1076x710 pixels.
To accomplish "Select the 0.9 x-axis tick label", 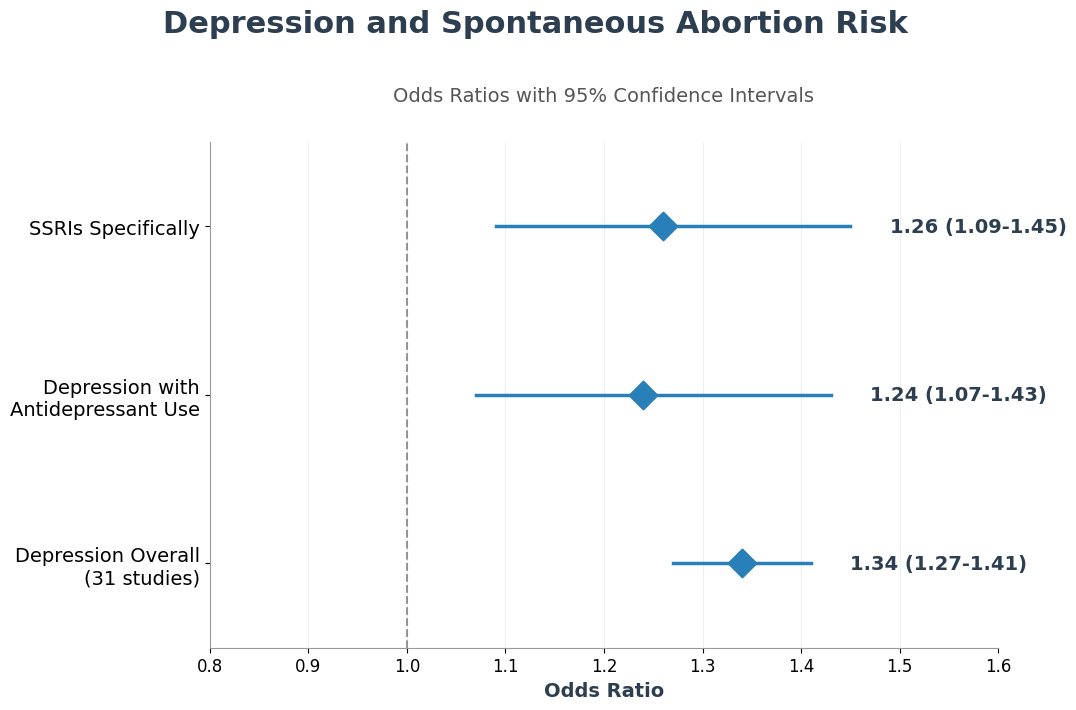I will tap(308, 666).
